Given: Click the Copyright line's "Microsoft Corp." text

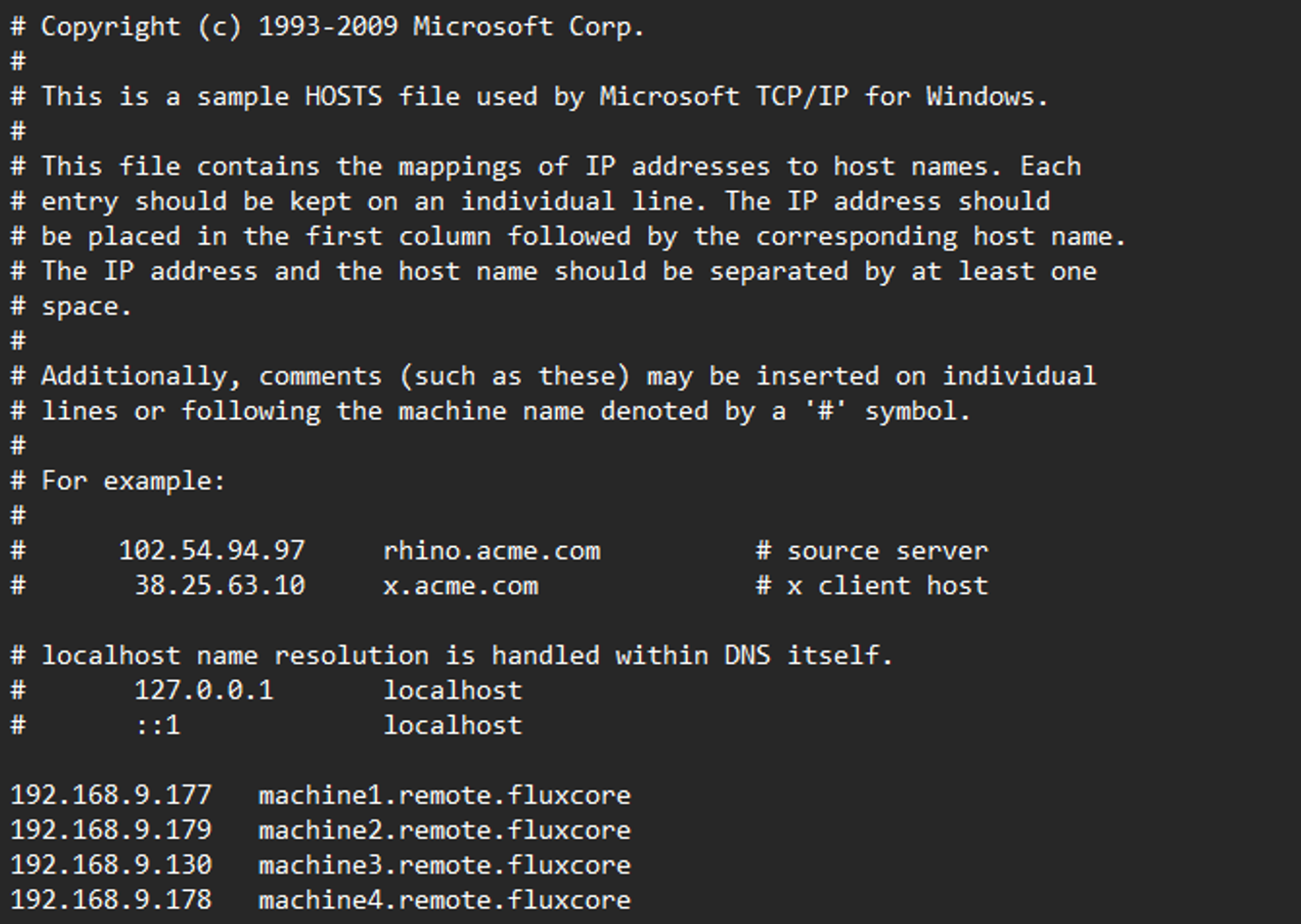Looking at the screenshot, I should click(x=528, y=27).
